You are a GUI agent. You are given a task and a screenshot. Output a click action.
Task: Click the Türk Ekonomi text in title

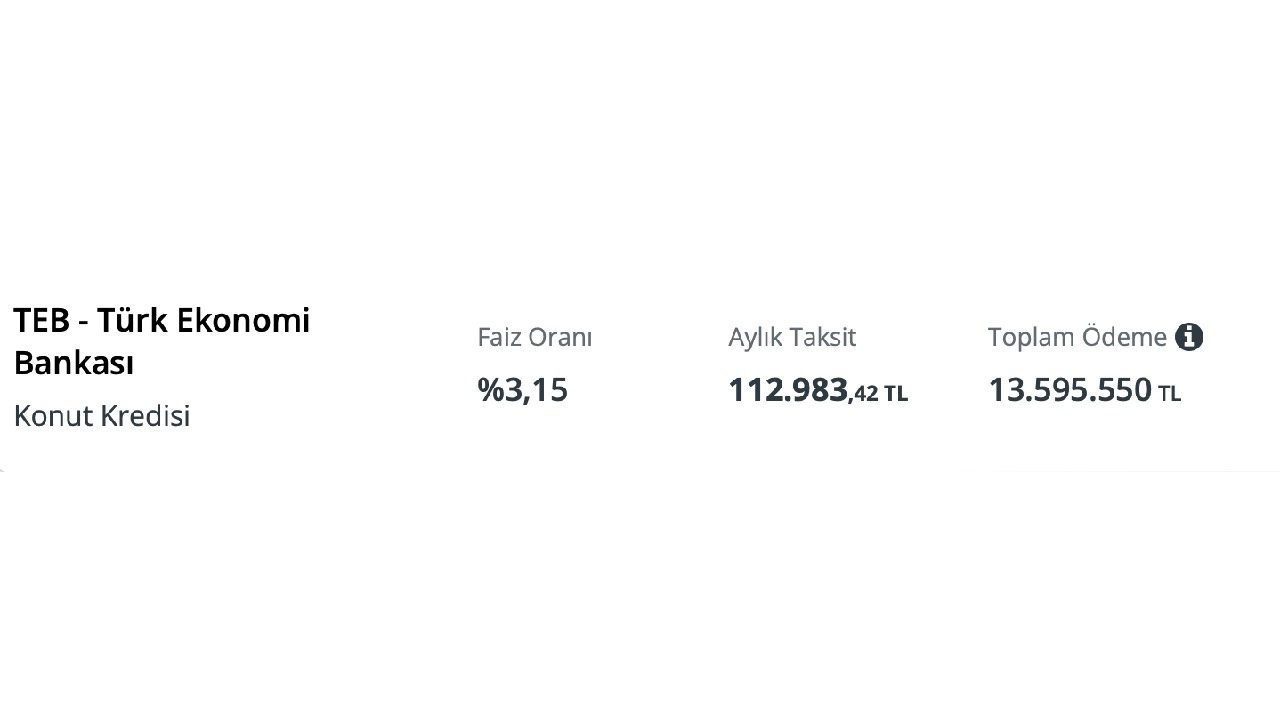pyautogui.click(x=204, y=320)
